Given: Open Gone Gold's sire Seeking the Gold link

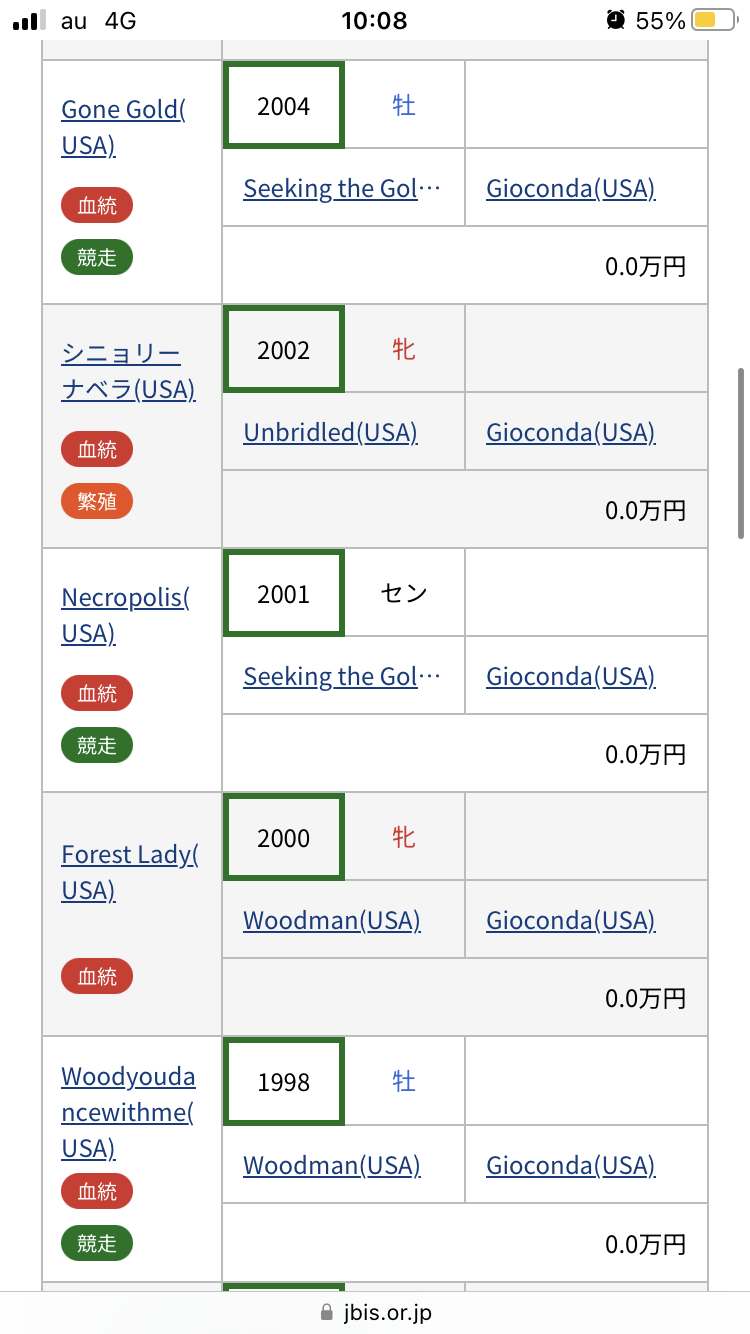Looking at the screenshot, I should [x=341, y=188].
